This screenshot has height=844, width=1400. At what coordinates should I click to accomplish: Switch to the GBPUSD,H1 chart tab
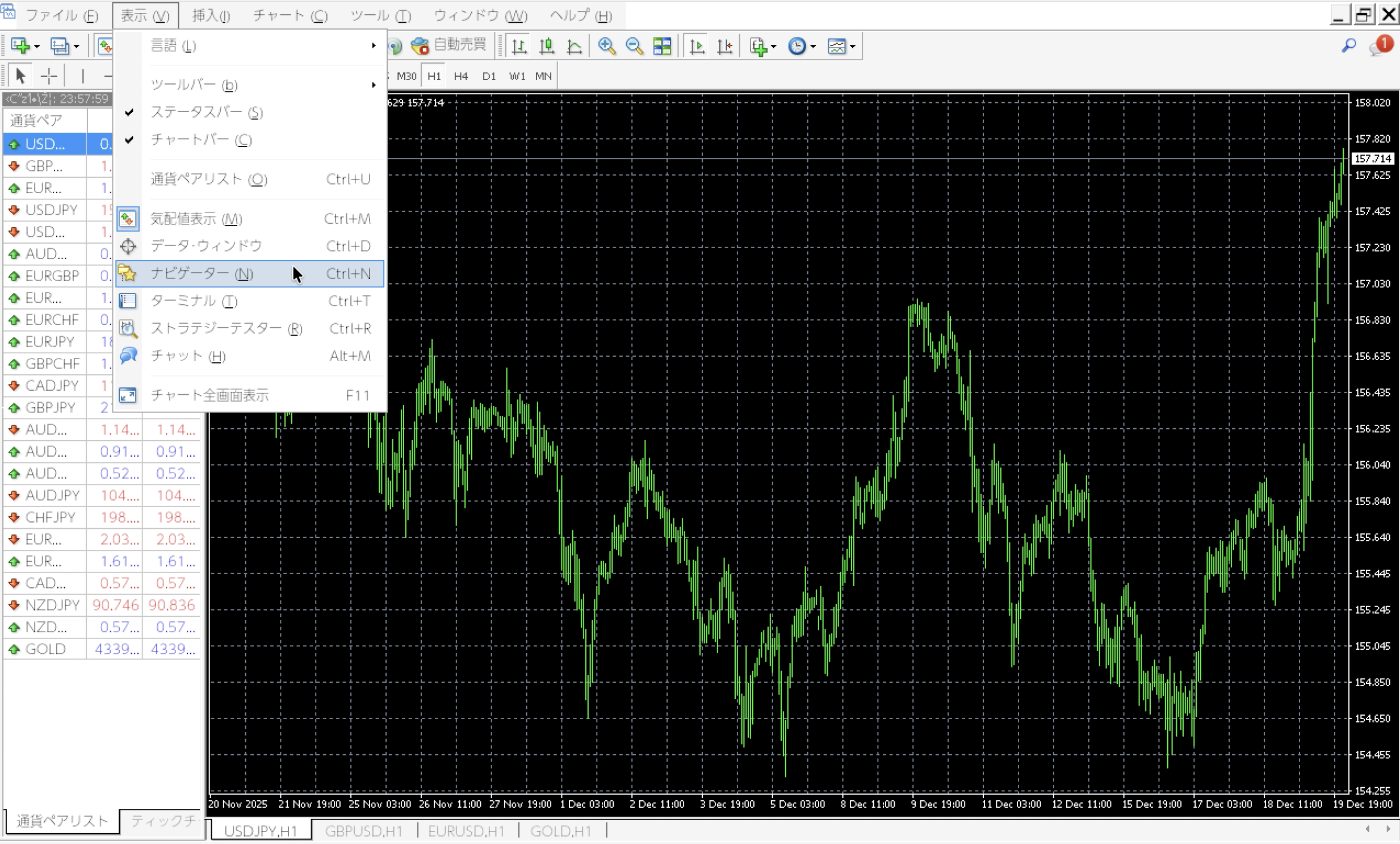364,831
